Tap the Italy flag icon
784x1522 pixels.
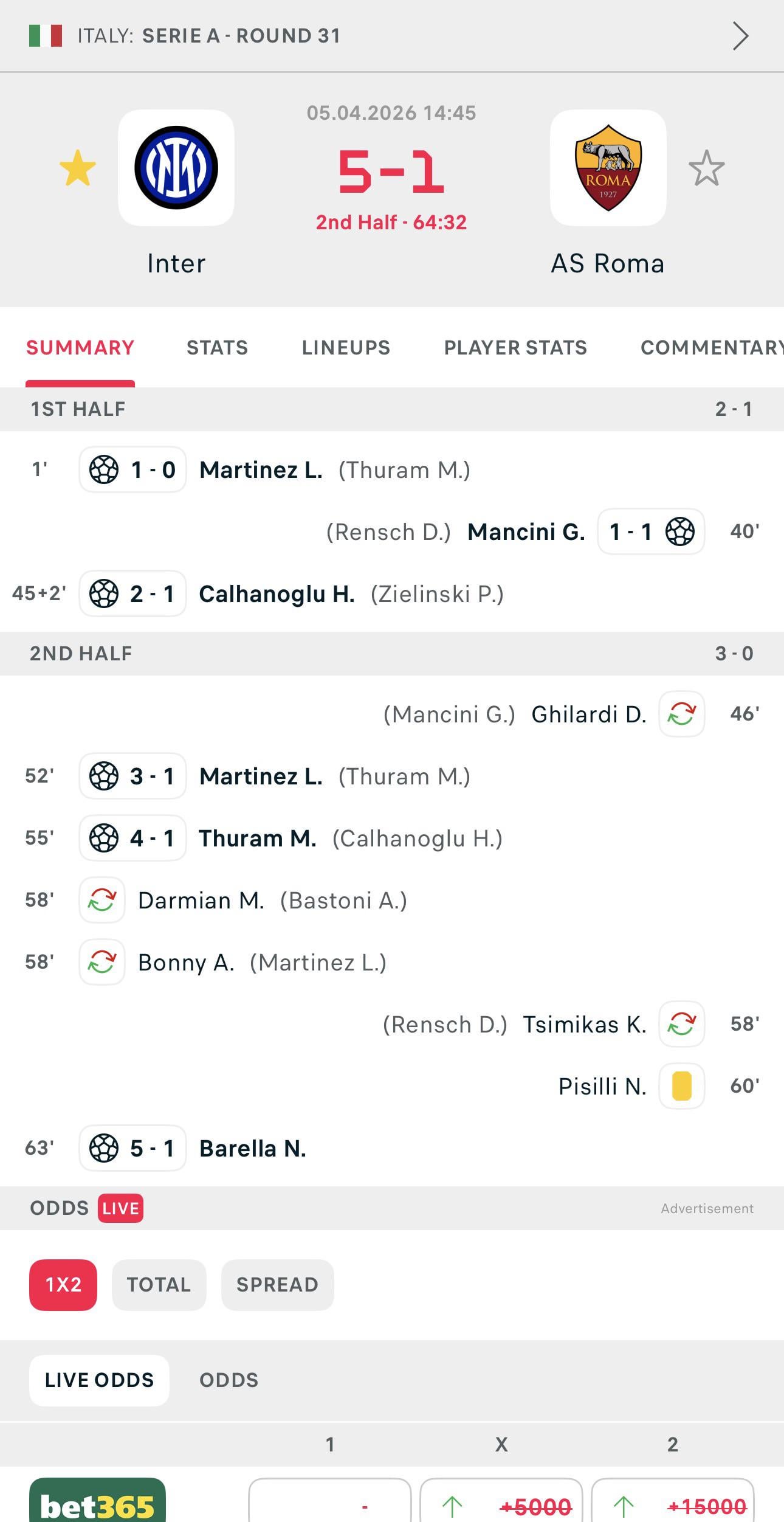[x=46, y=36]
